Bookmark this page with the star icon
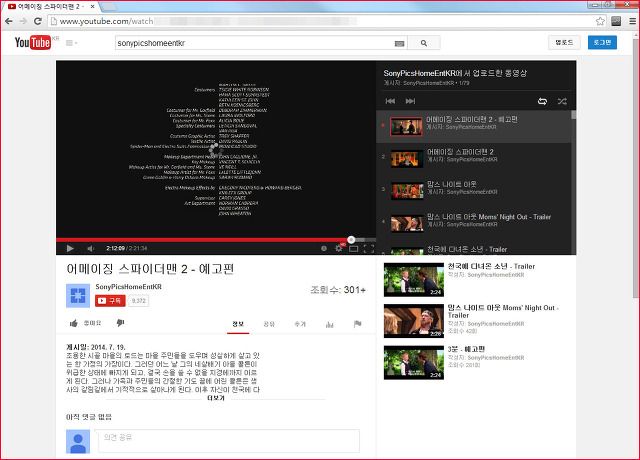The width and height of the screenshot is (640, 460). [x=600, y=21]
